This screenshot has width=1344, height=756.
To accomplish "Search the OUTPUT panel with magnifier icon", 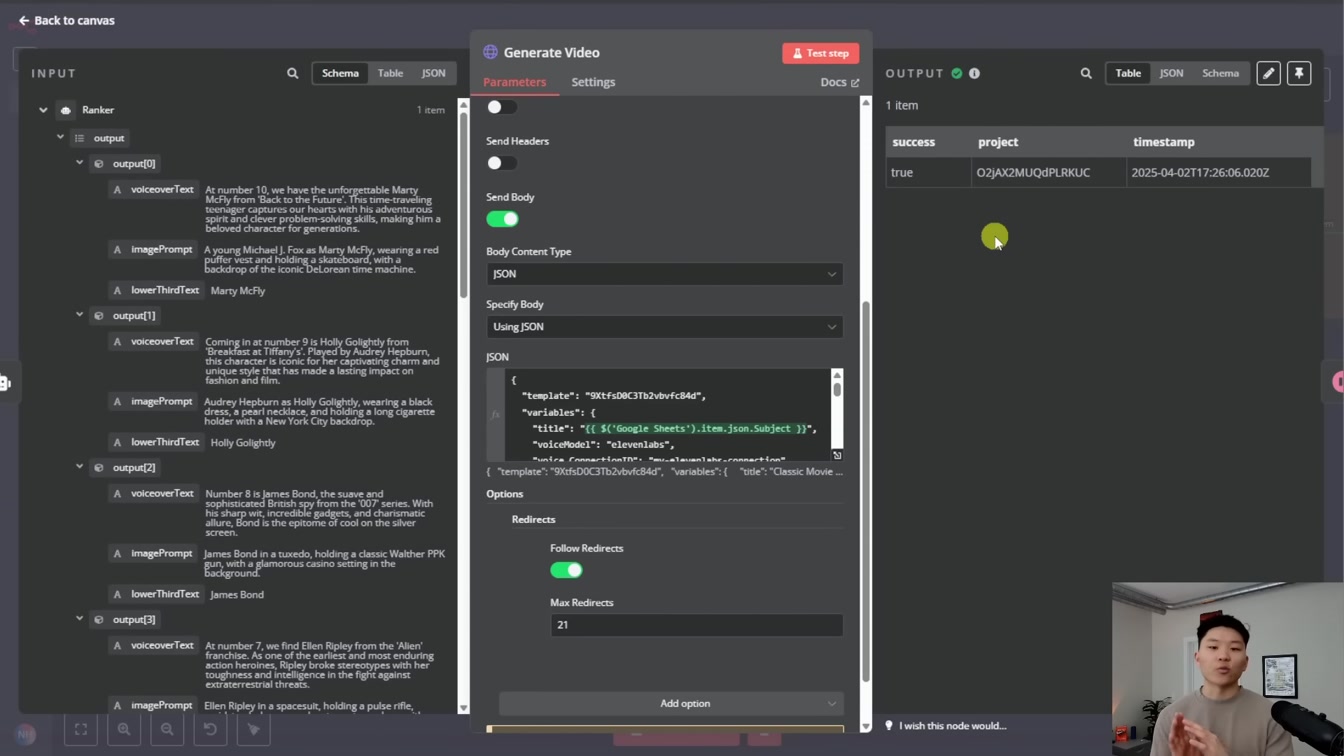I will coord(1086,73).
